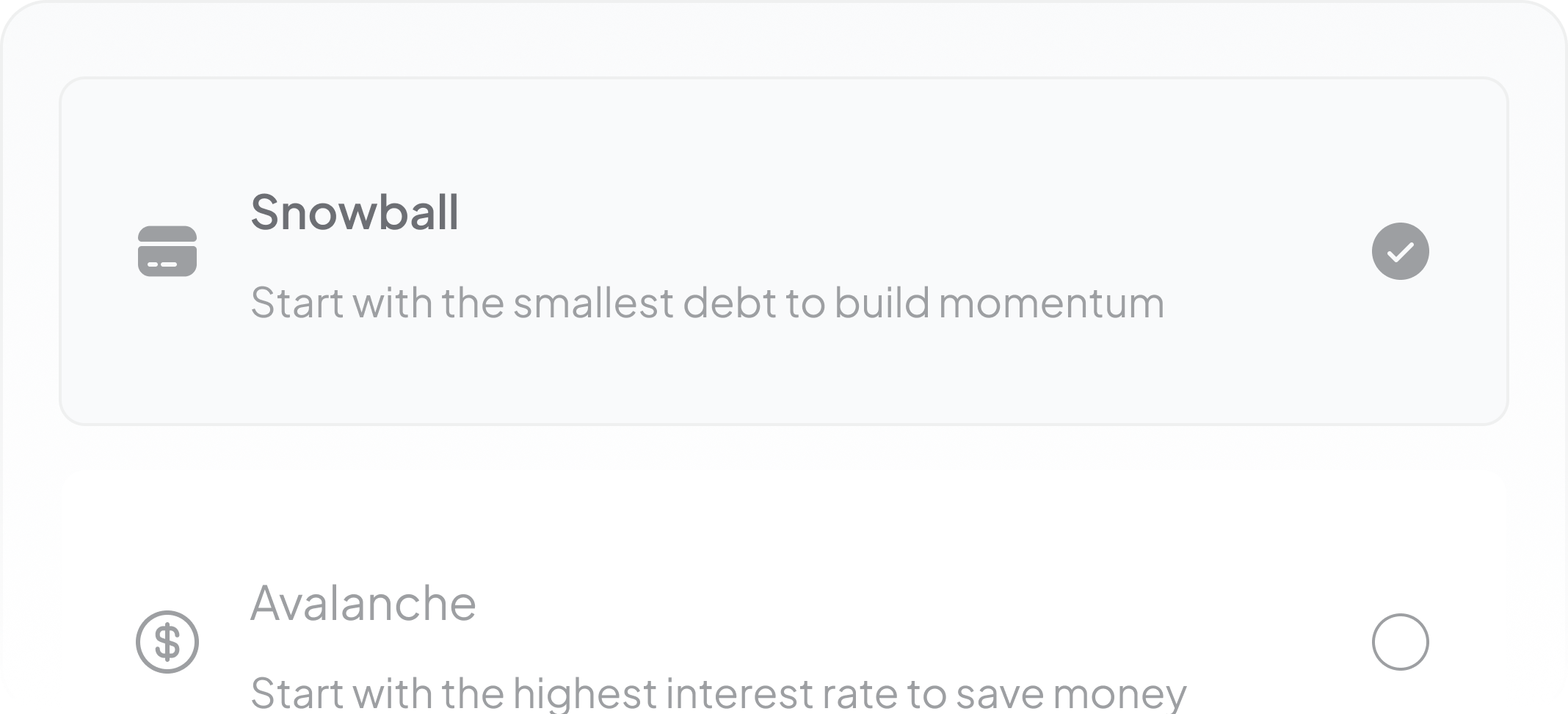Screen dimensions: 1568x714
Task: Choose the empty radio circle next to Avalanche
Action: (1400, 641)
